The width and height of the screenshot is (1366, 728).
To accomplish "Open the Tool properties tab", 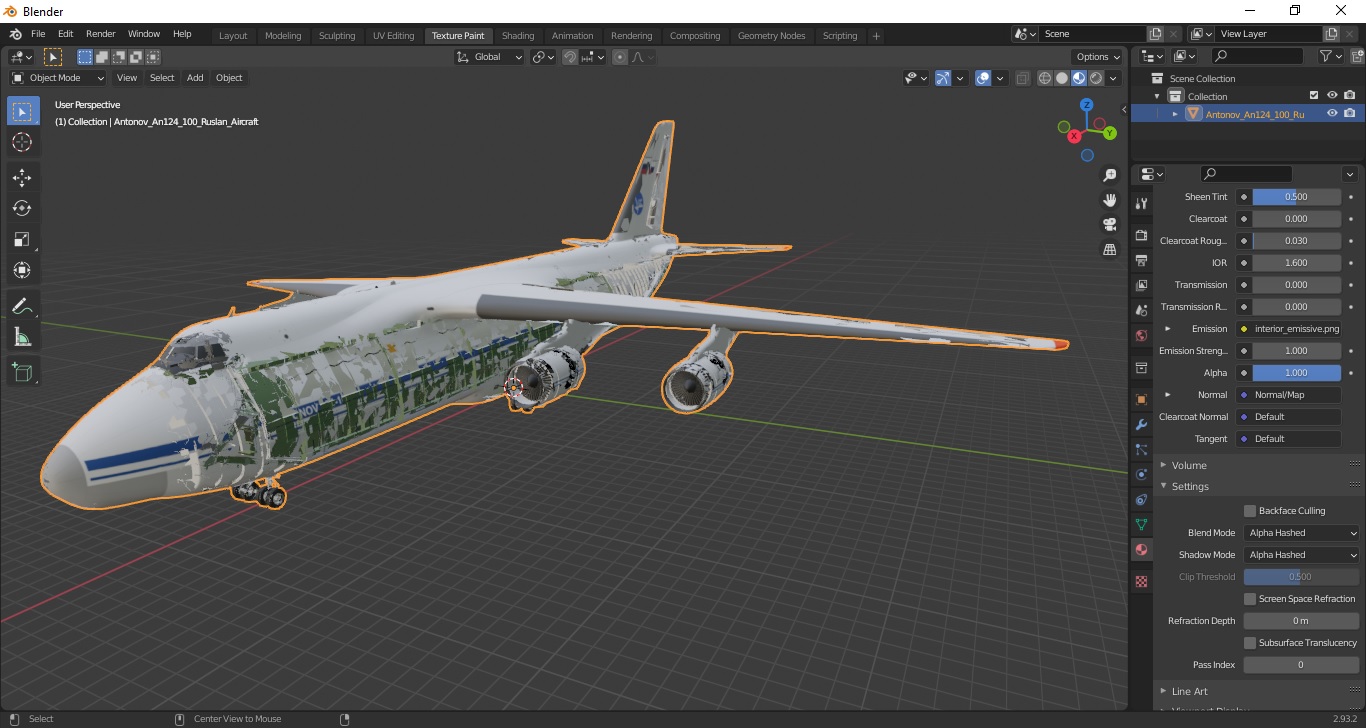I will point(1141,203).
